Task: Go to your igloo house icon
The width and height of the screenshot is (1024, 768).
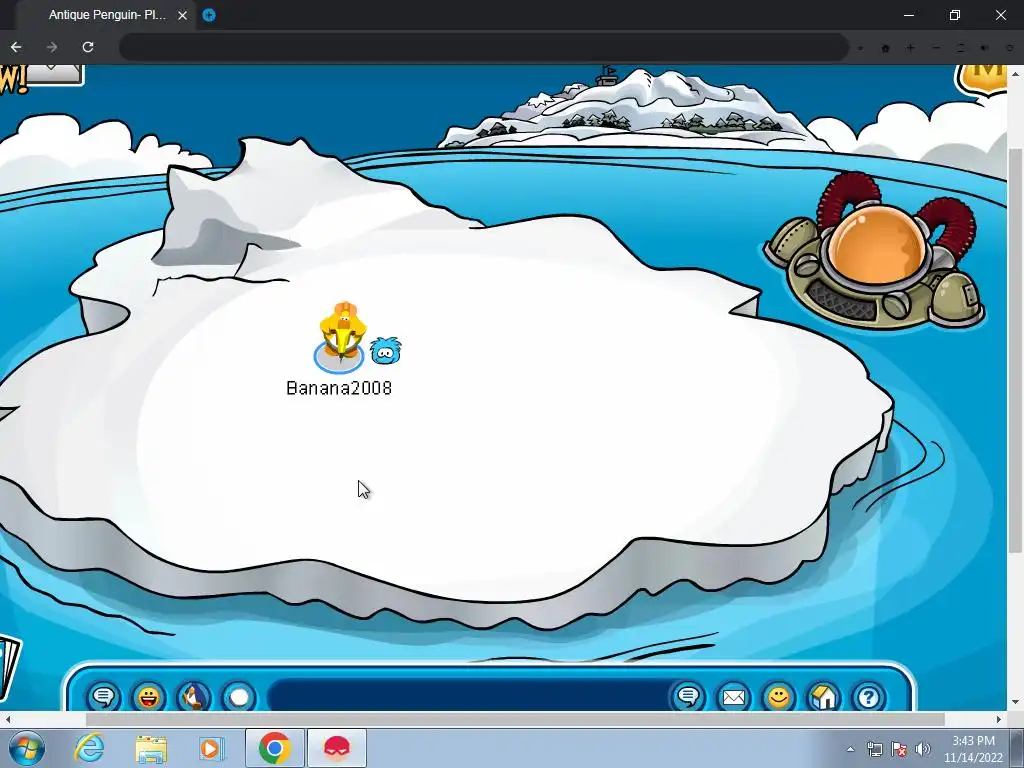Action: pyautogui.click(x=824, y=697)
